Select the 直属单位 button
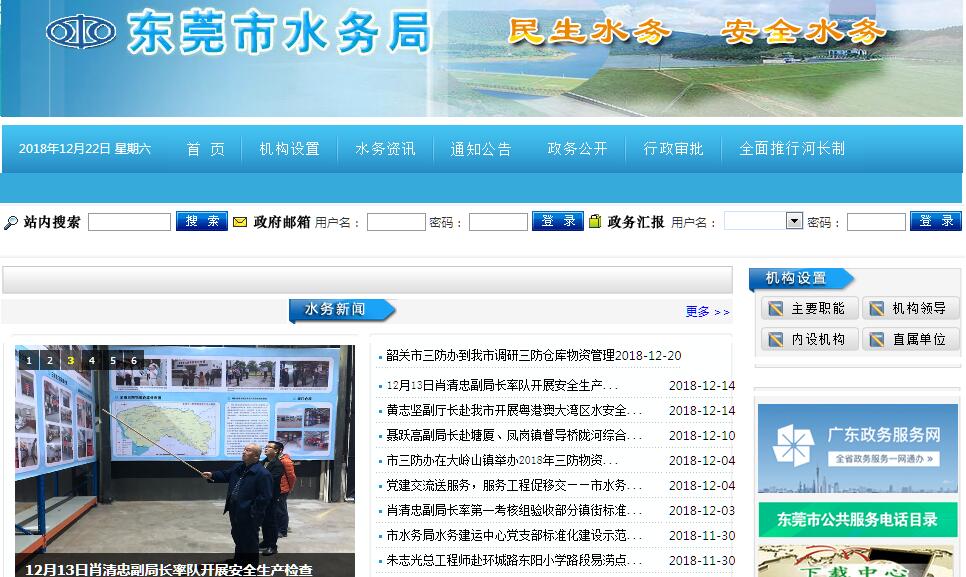This screenshot has height=577, width=966. pyautogui.click(x=909, y=340)
